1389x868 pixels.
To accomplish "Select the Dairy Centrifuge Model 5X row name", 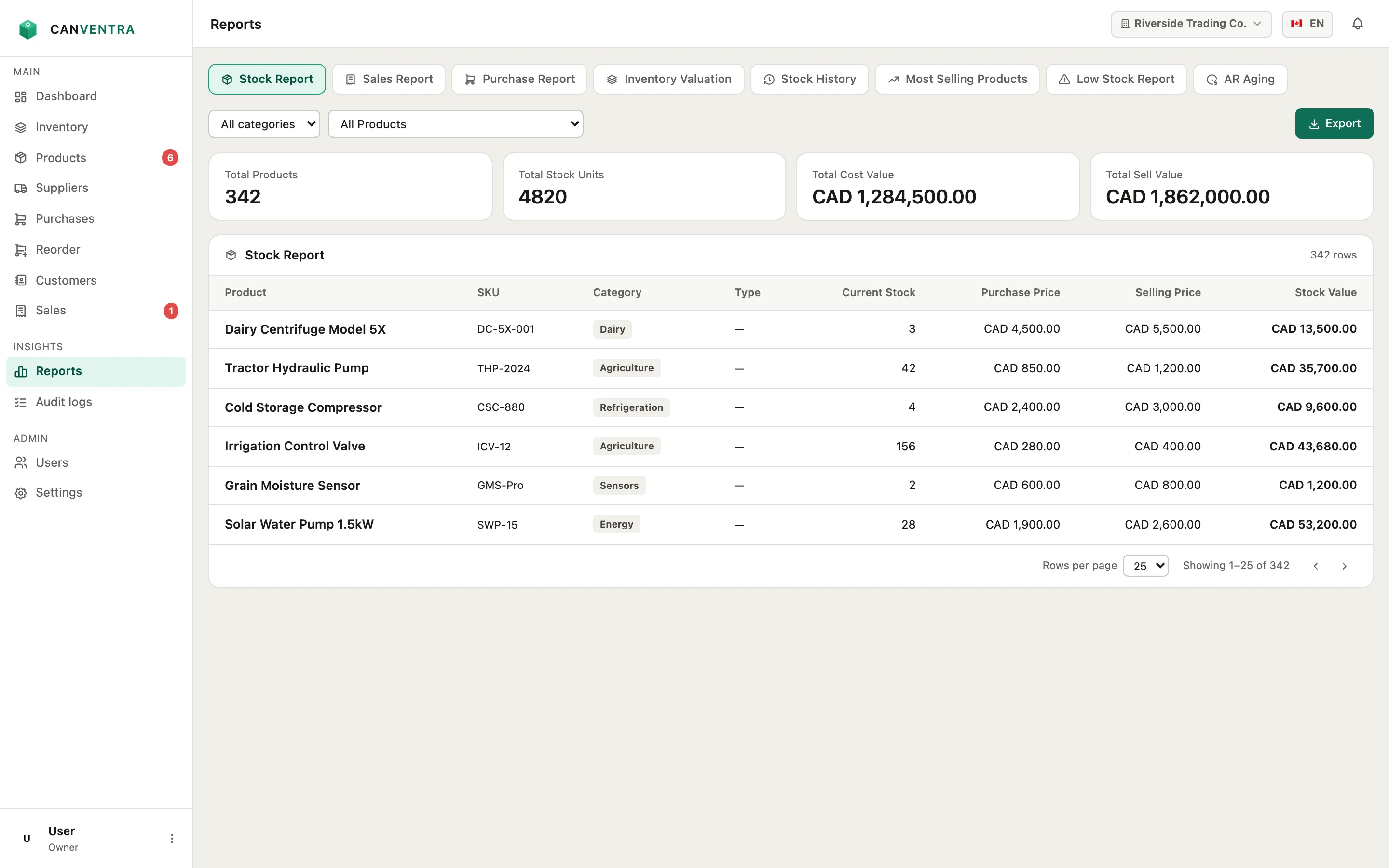I will coord(305,329).
